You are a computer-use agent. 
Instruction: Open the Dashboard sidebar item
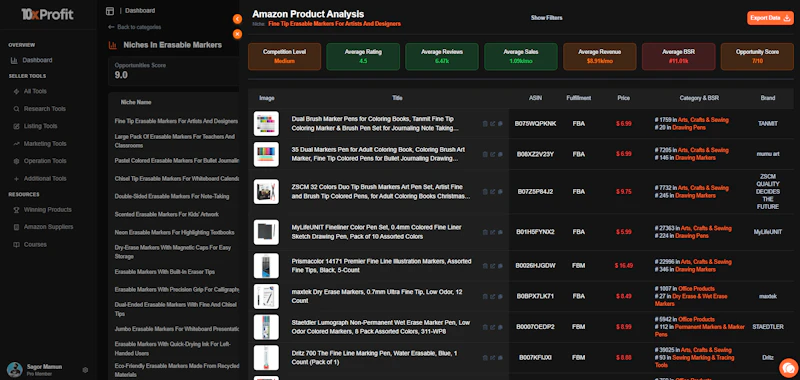[x=32, y=60]
